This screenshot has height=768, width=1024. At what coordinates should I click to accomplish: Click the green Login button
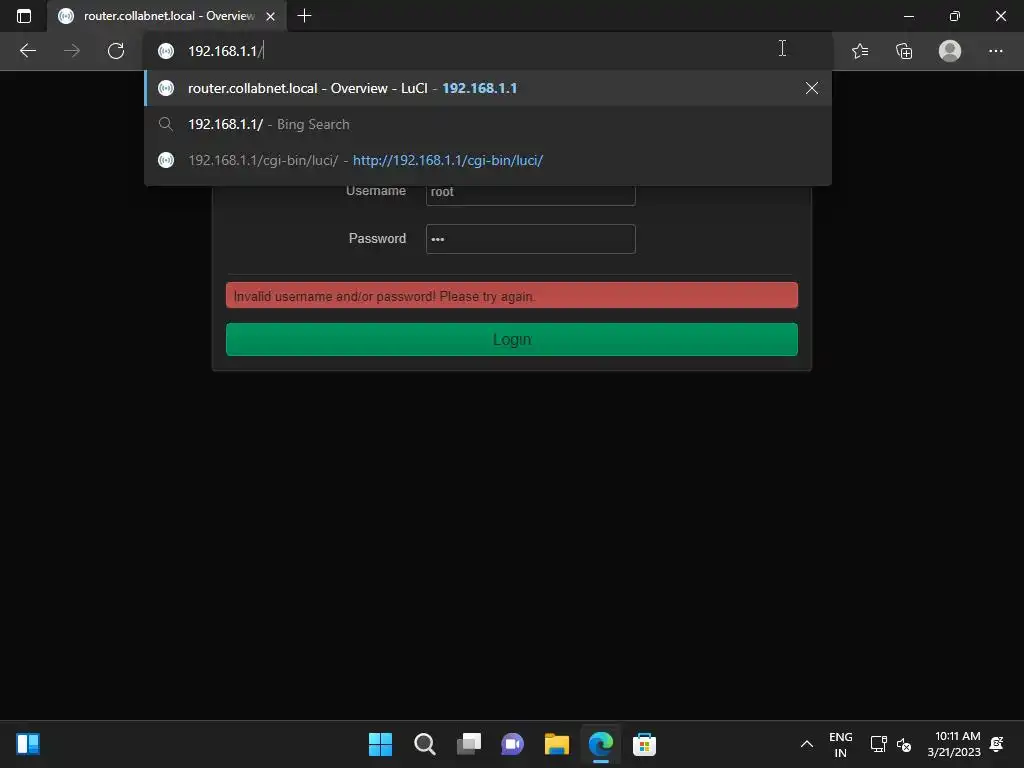512,340
